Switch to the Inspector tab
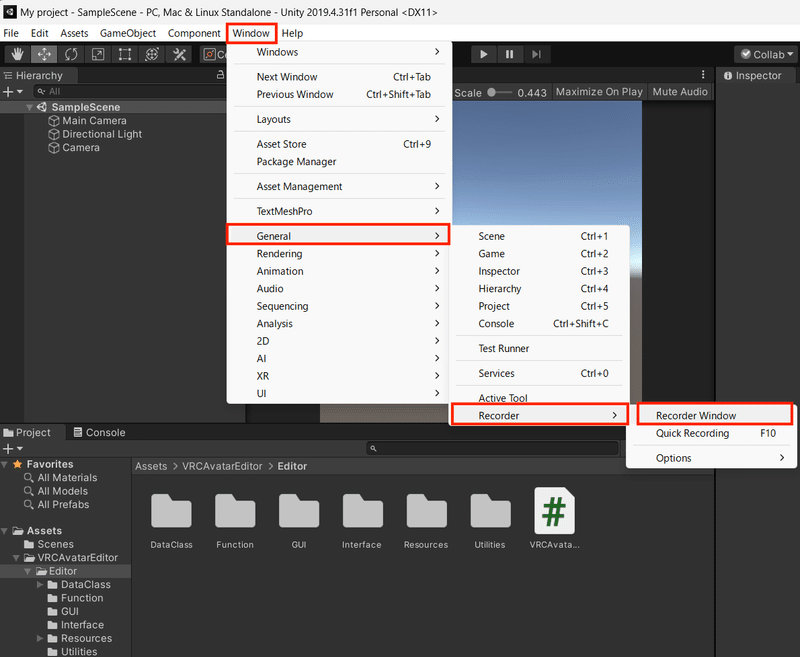This screenshot has width=800, height=657. coord(753,75)
